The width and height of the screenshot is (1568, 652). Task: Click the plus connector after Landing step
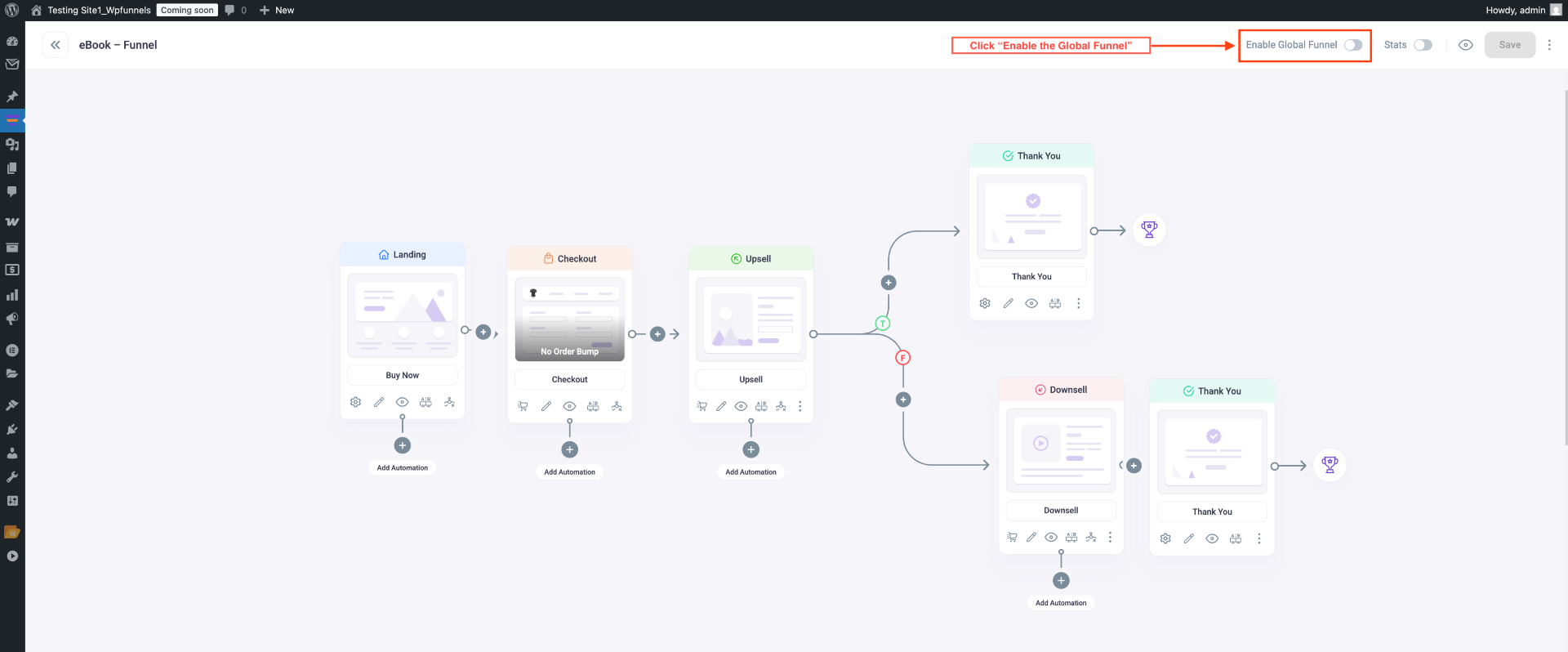click(483, 332)
